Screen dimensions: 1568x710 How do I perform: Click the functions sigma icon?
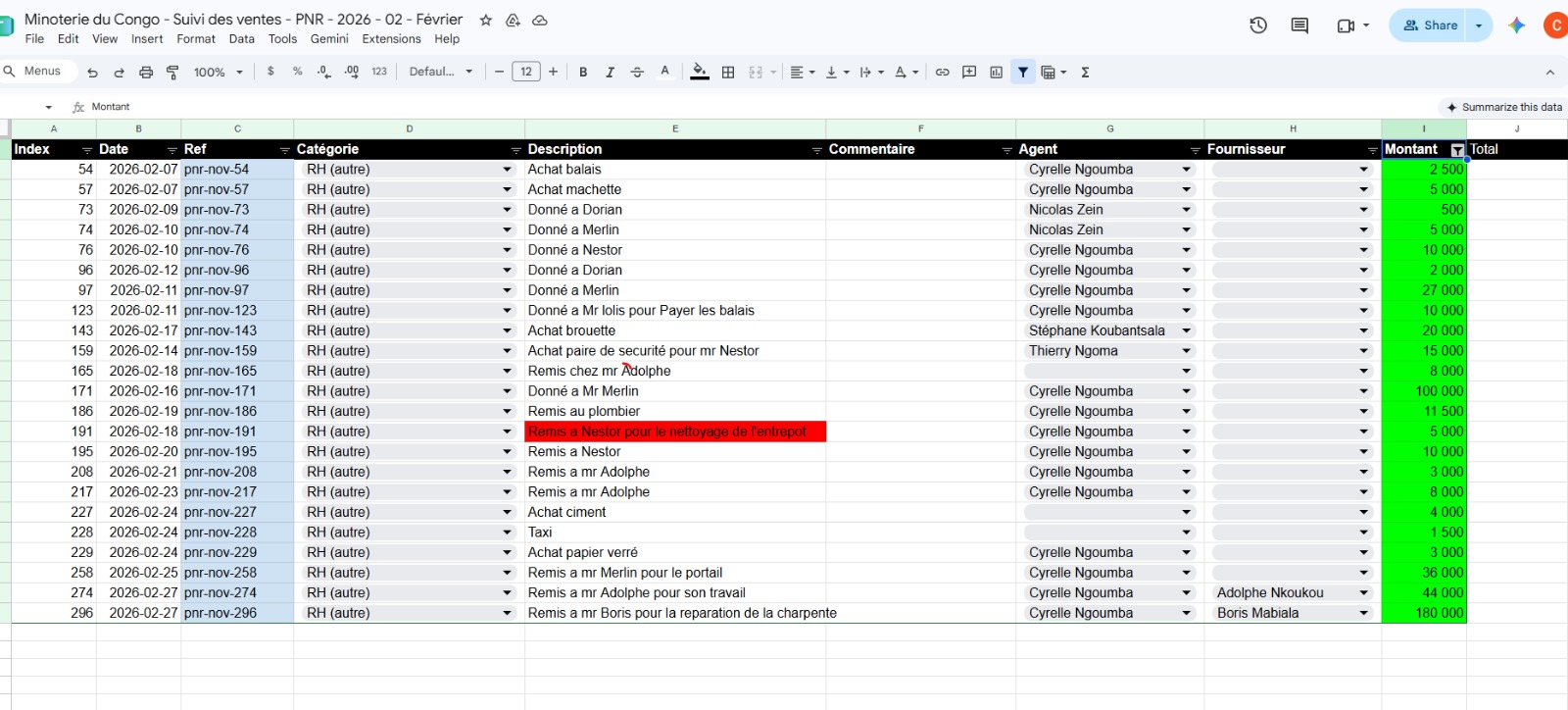pos(1085,72)
